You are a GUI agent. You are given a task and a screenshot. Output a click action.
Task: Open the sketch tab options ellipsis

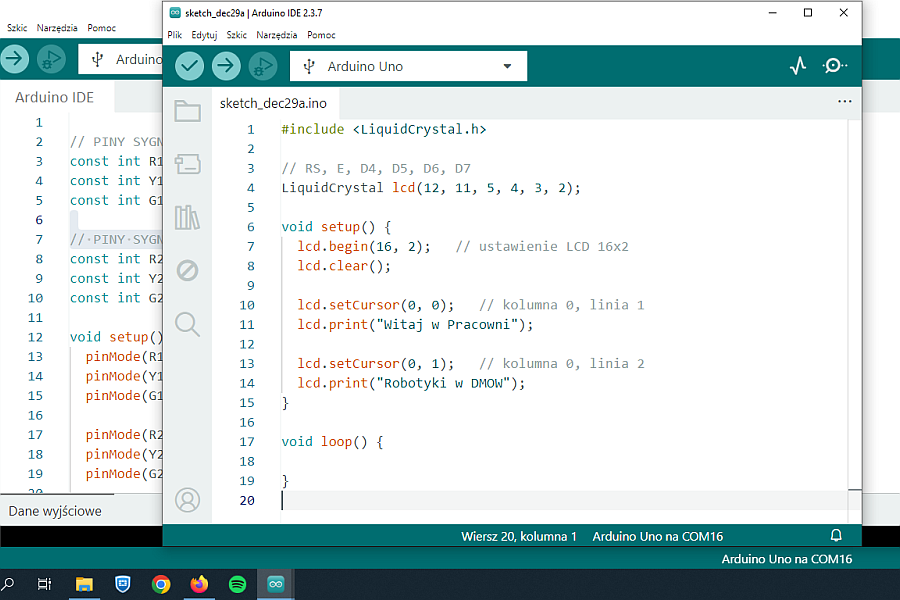[x=845, y=102]
